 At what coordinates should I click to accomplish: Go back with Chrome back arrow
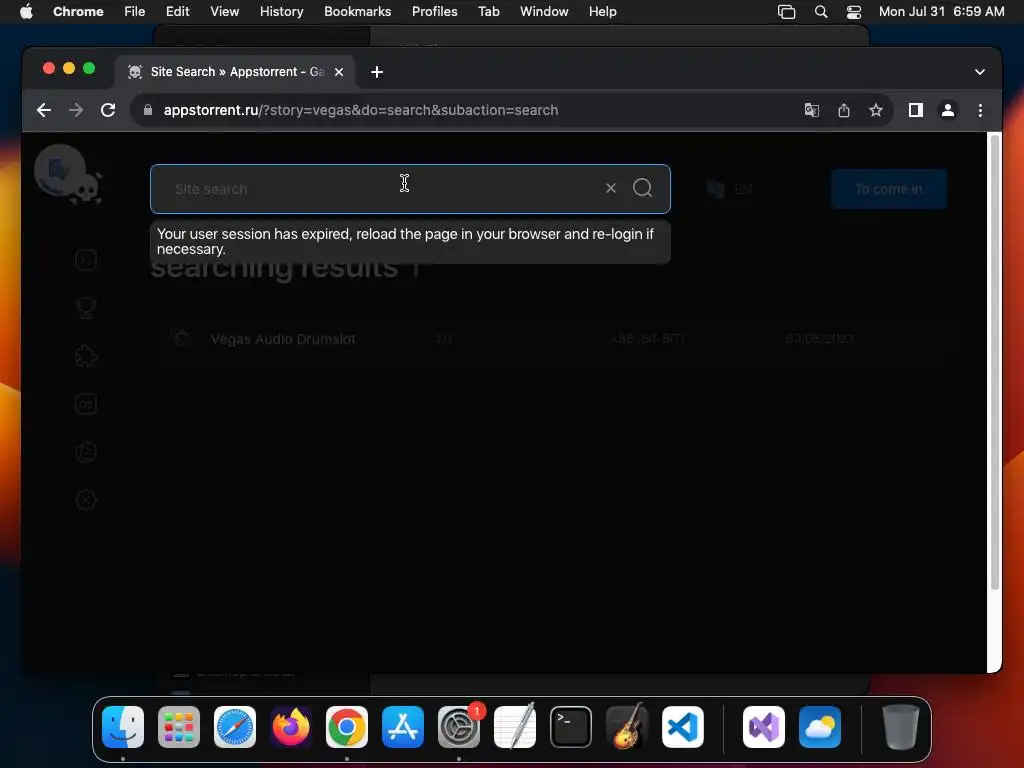[44, 110]
